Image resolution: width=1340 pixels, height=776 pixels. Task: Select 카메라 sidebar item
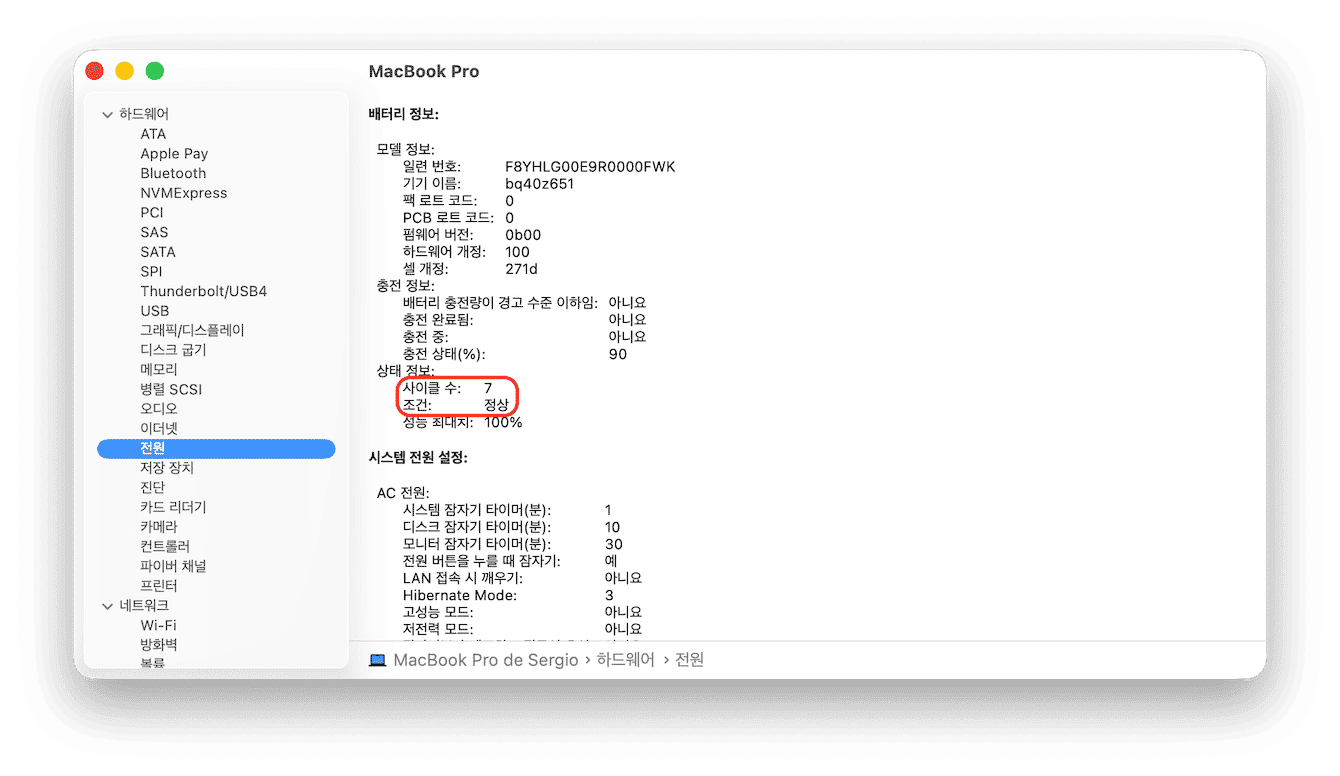(159, 527)
